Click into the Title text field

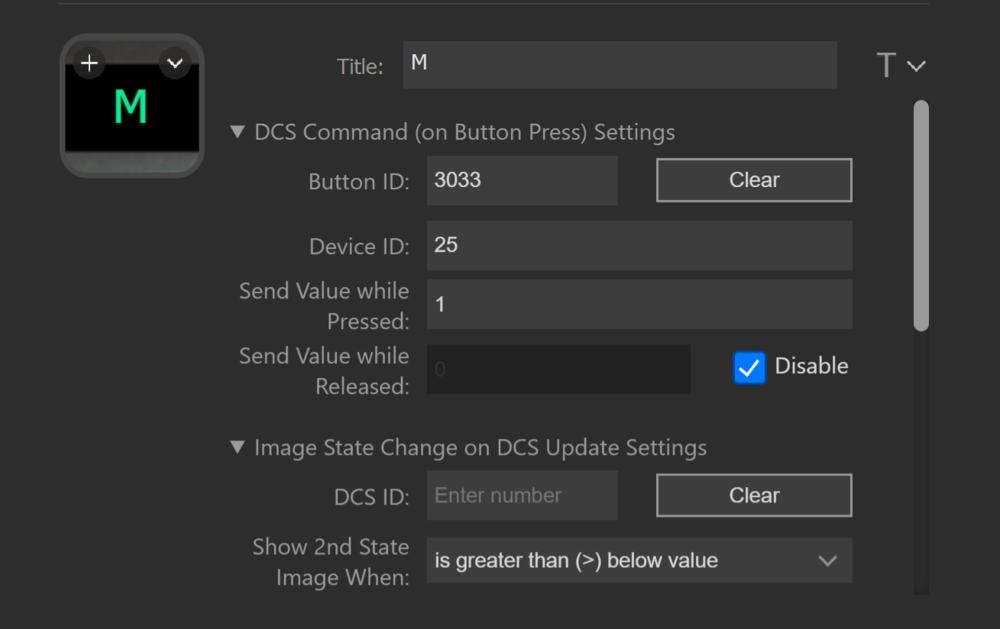coord(619,65)
